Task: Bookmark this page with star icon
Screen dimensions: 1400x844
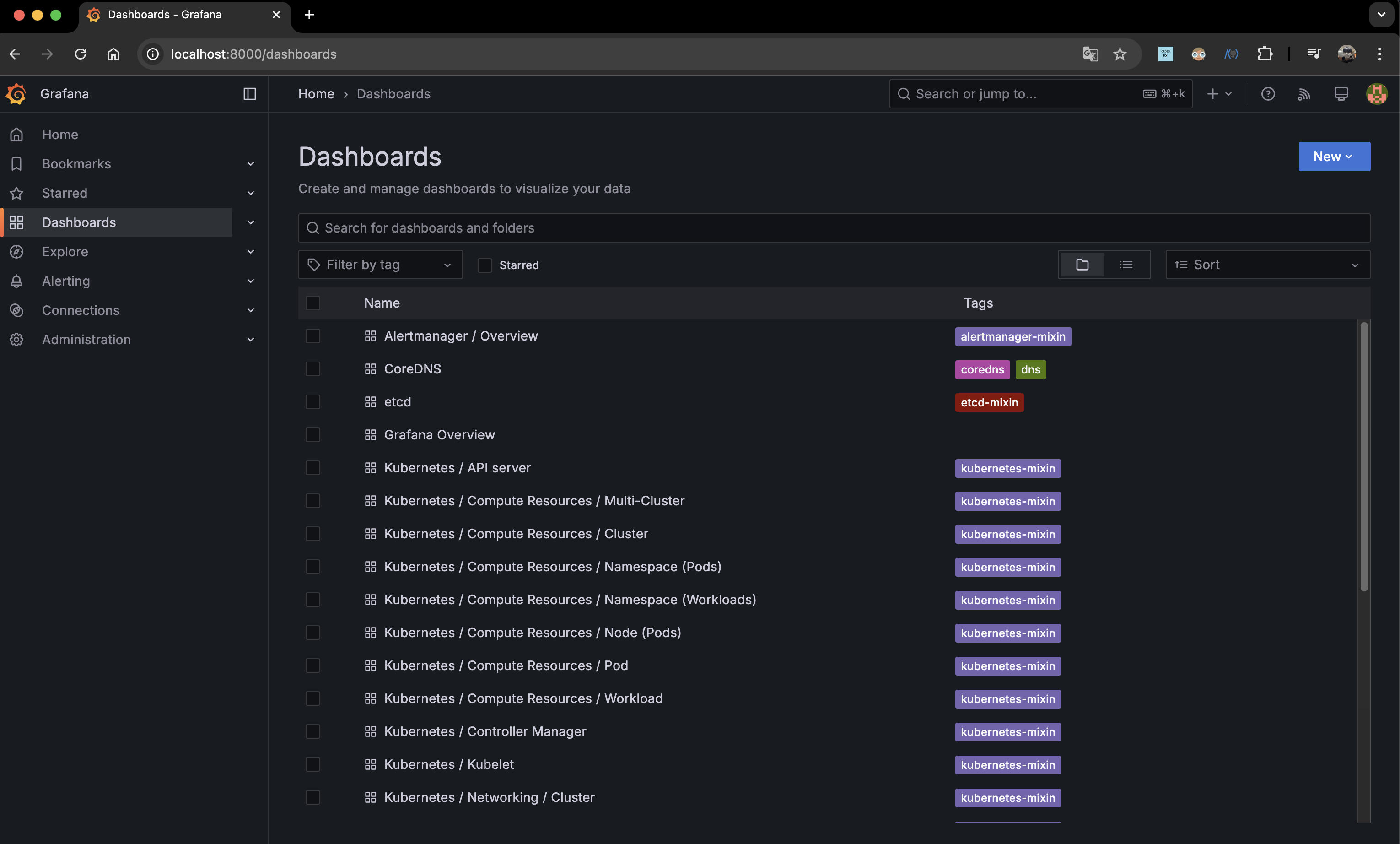Action: 1120,54
